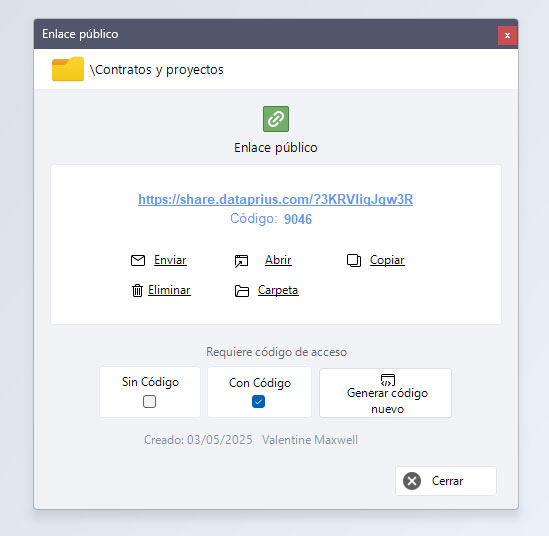Click the code icon above Generar código nuevo
The width and height of the screenshot is (549, 536).
click(388, 380)
